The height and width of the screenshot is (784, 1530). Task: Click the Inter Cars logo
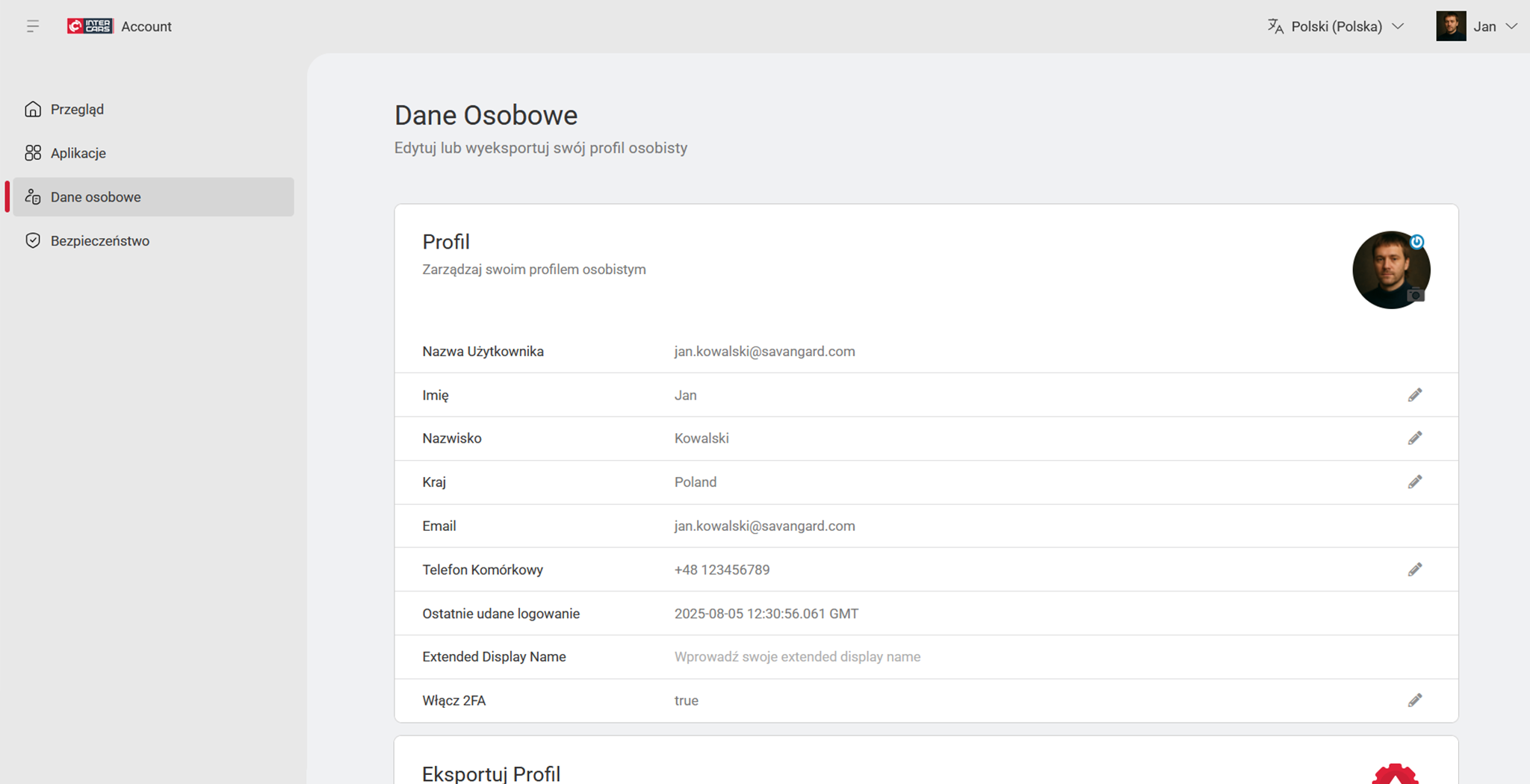click(x=90, y=26)
